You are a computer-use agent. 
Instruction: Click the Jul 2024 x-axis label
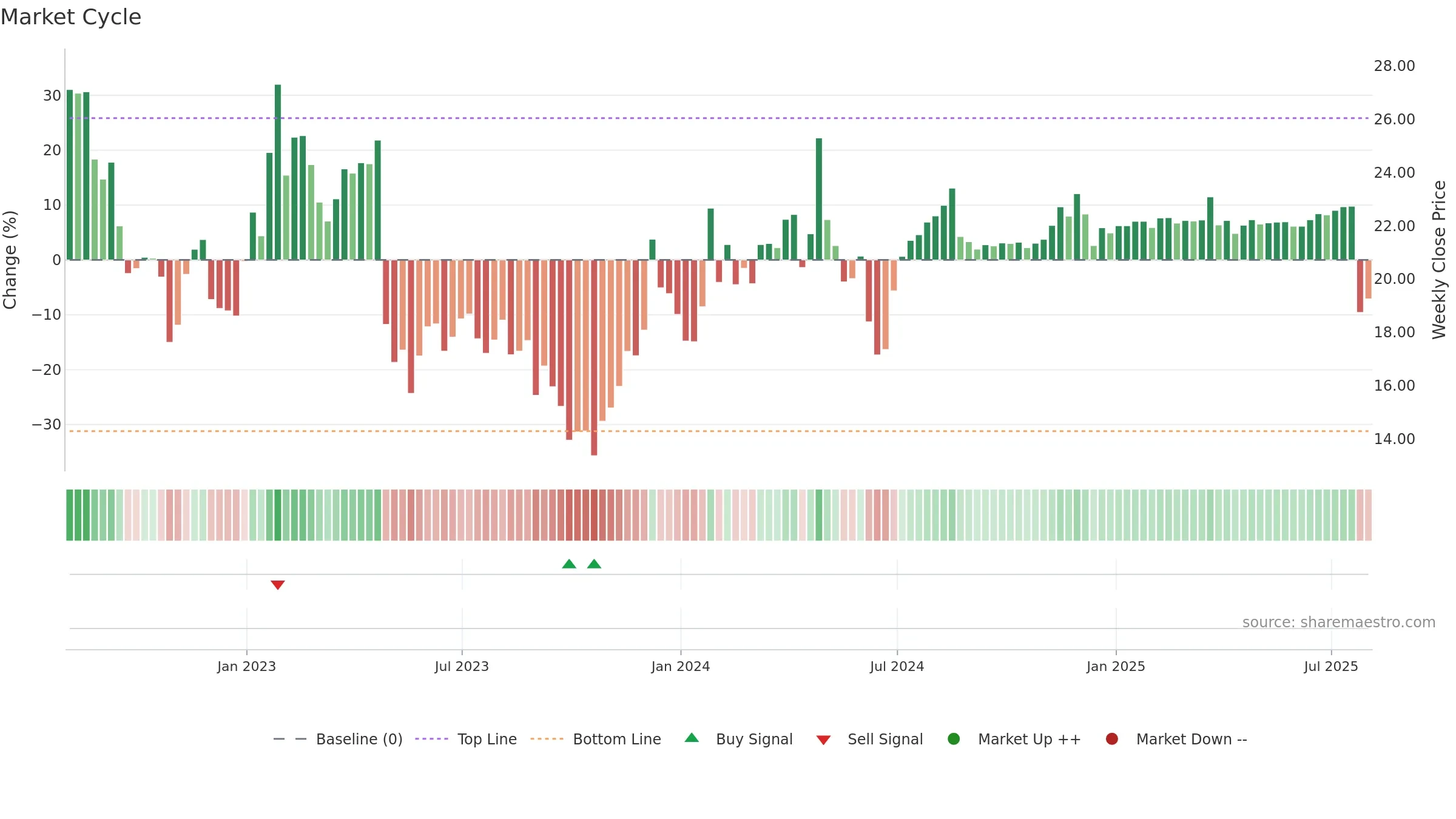(x=897, y=667)
